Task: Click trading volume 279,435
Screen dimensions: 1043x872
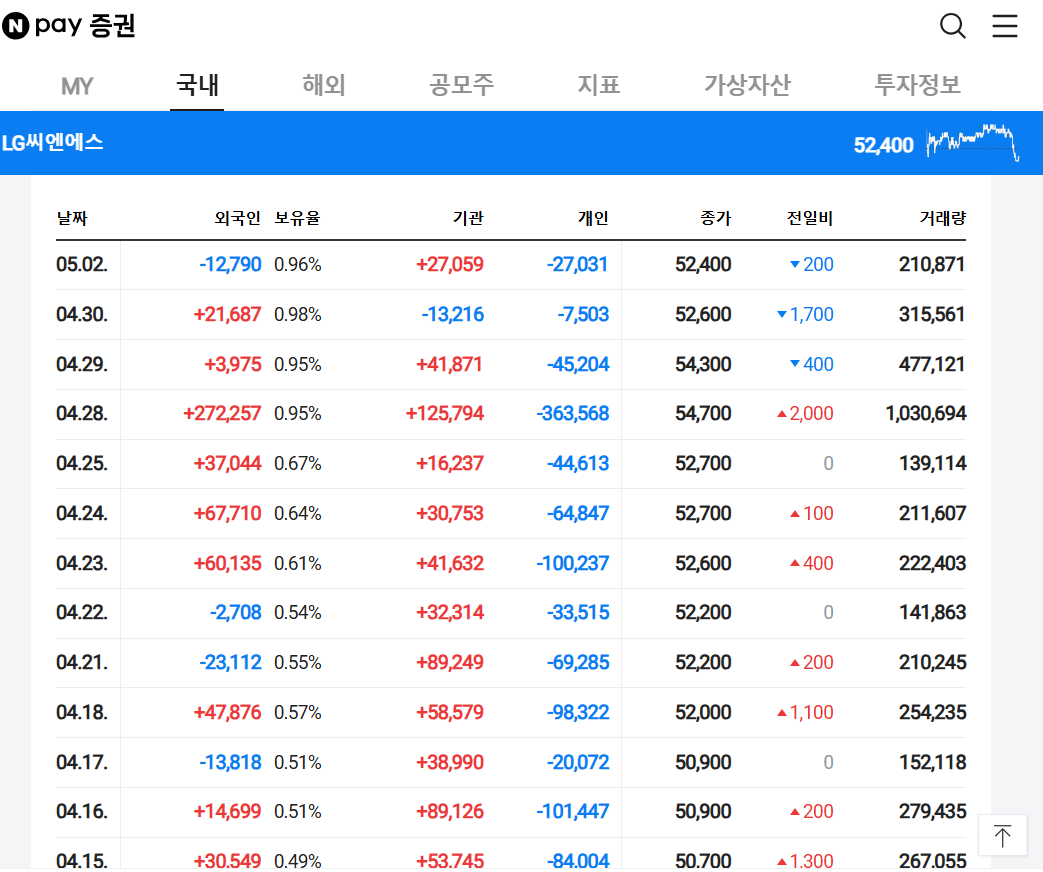Action: click(933, 811)
